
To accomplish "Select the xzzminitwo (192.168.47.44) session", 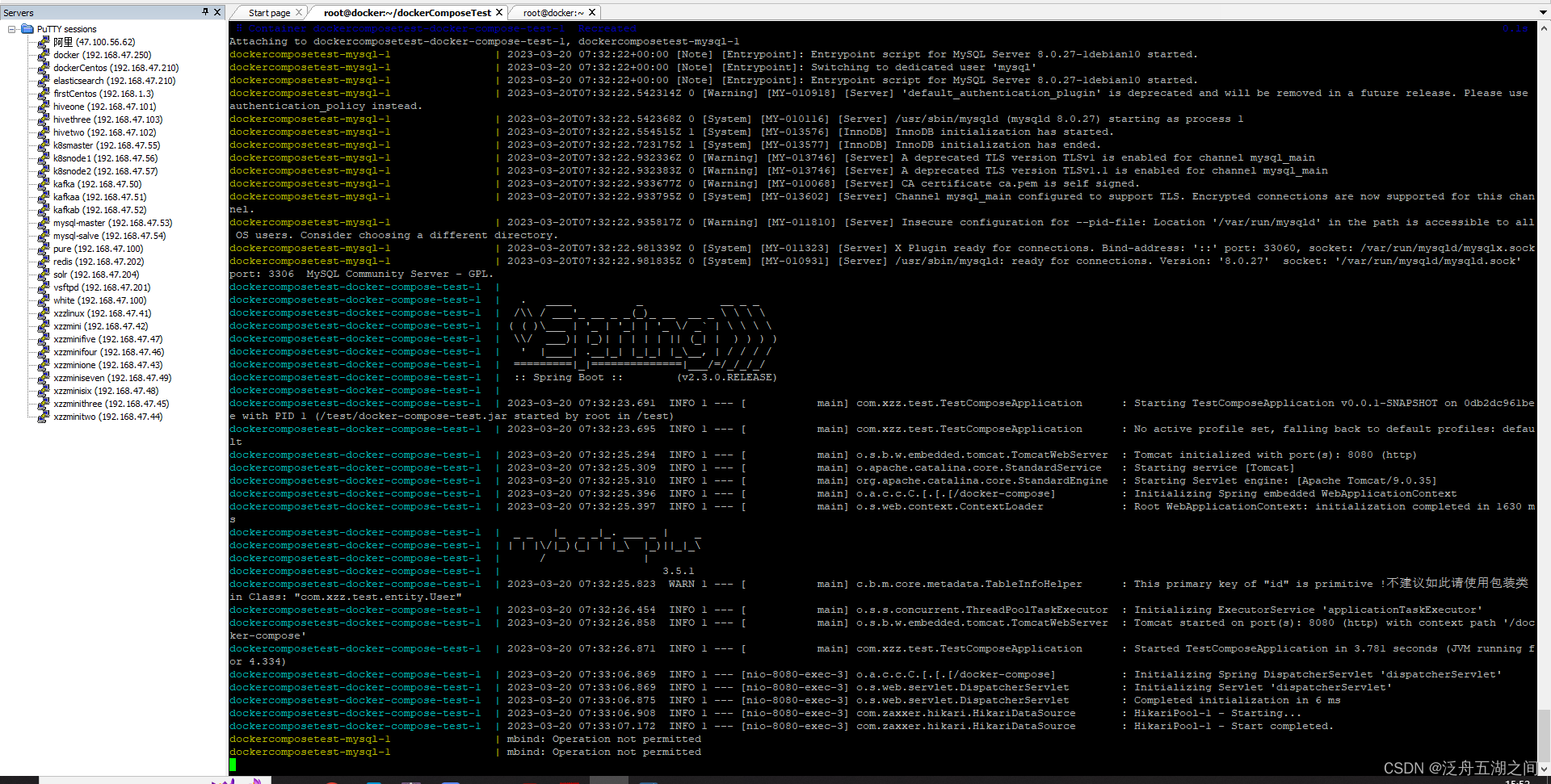I will click(108, 417).
